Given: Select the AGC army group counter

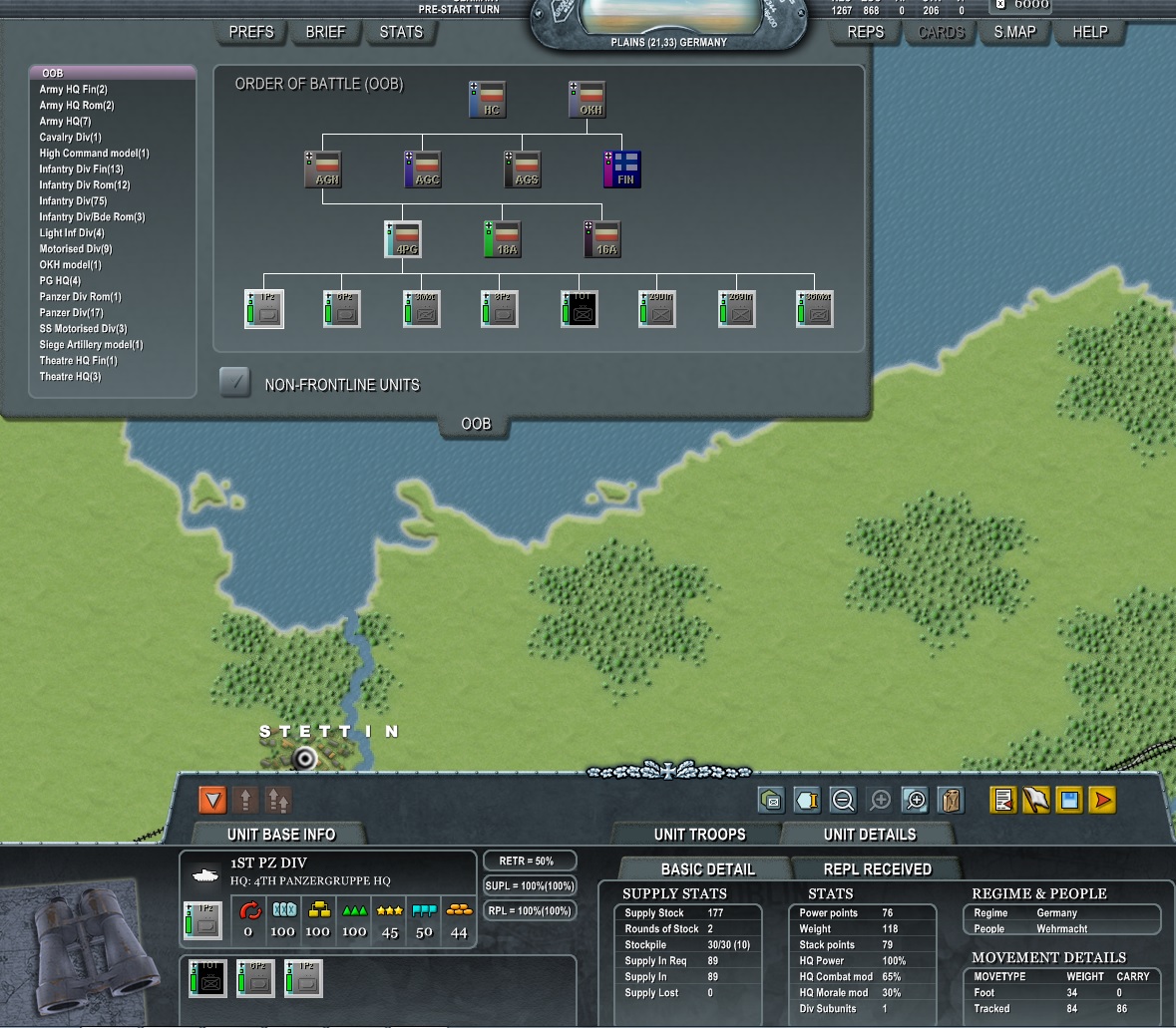Looking at the screenshot, I should pyautogui.click(x=423, y=169).
